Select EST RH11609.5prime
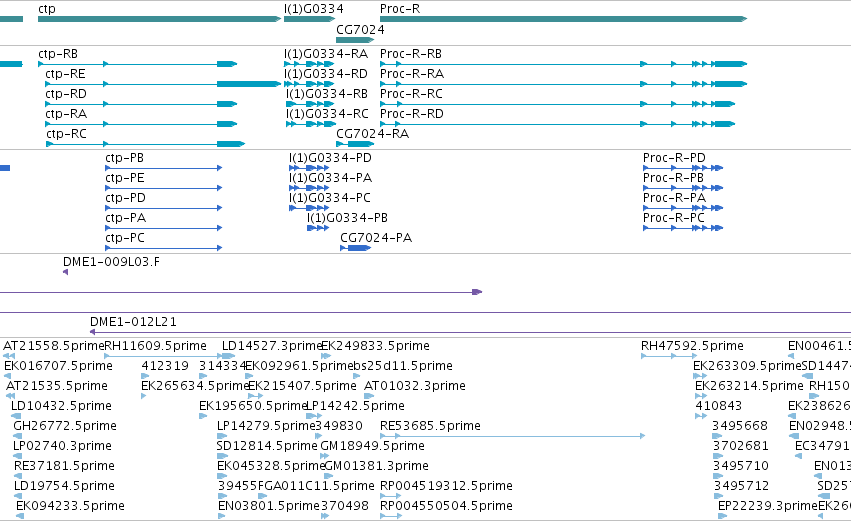The height and width of the screenshot is (521, 851). (x=155, y=346)
